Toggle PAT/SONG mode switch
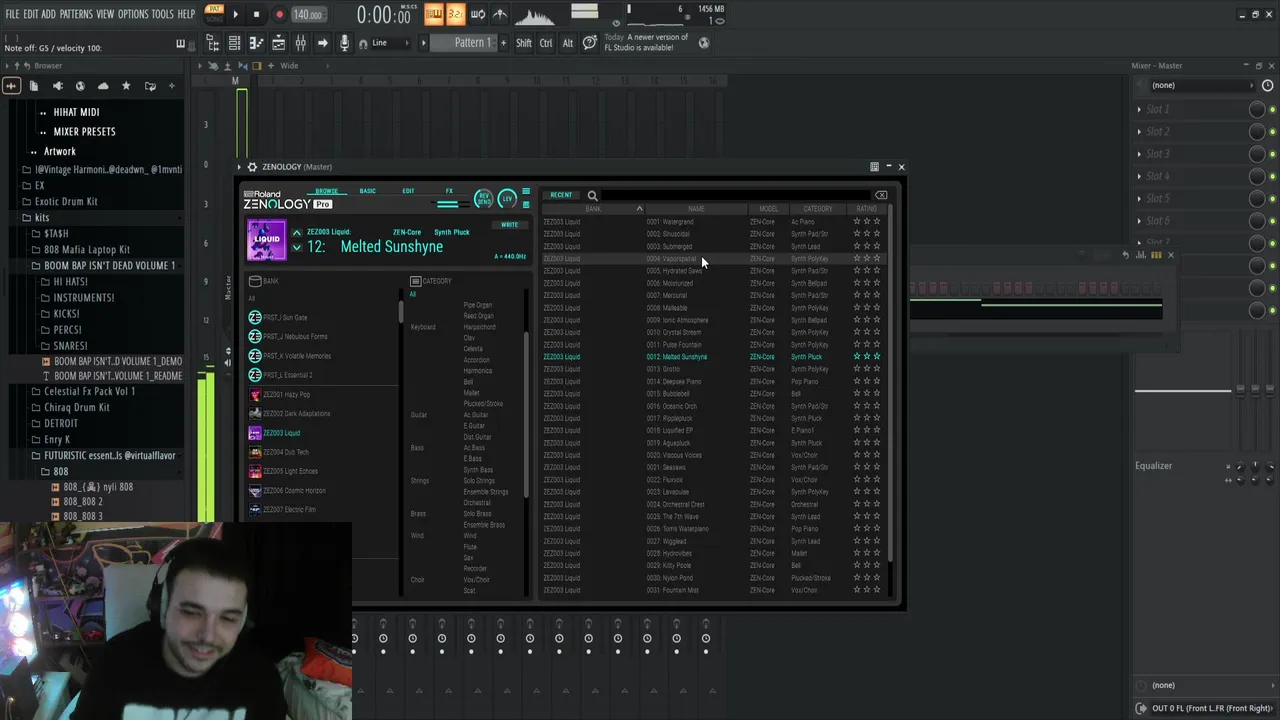The image size is (1280, 720). 214,13
